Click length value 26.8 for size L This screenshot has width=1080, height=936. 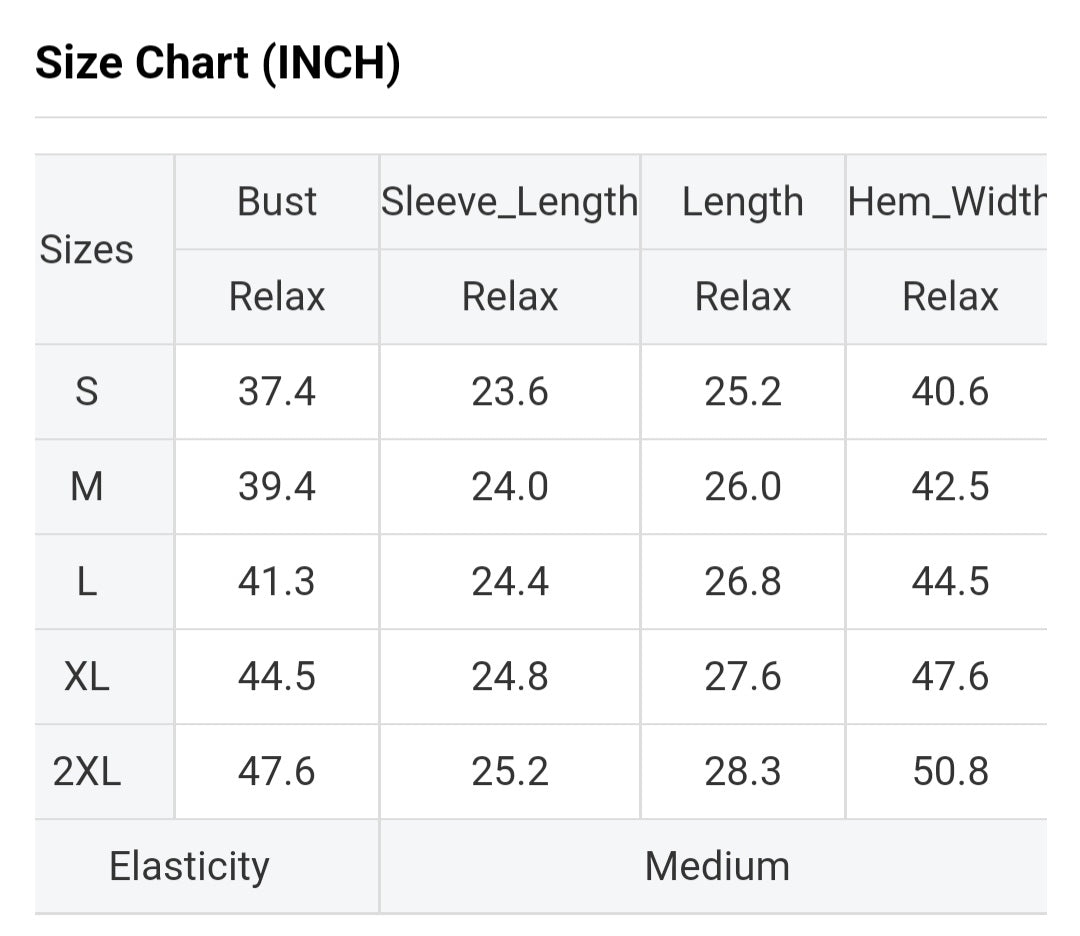pyautogui.click(x=742, y=582)
